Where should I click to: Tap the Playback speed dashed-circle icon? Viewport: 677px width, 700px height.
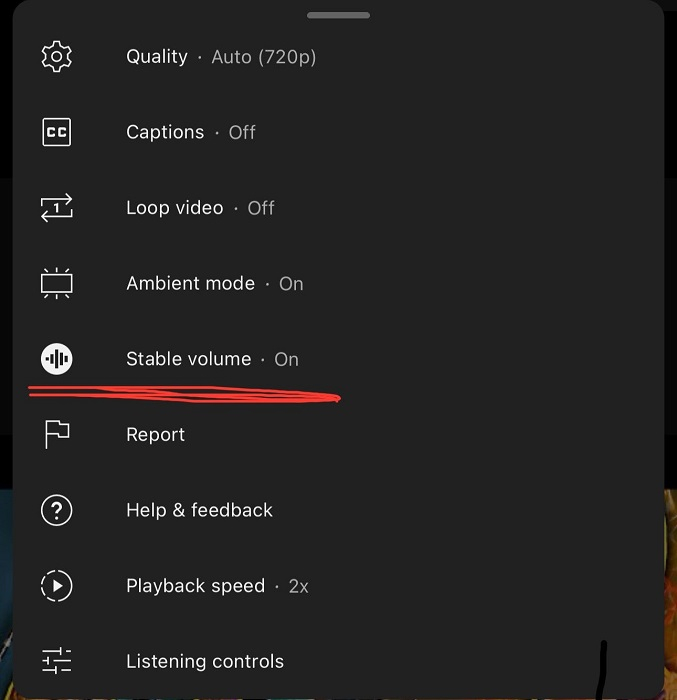click(x=57, y=586)
